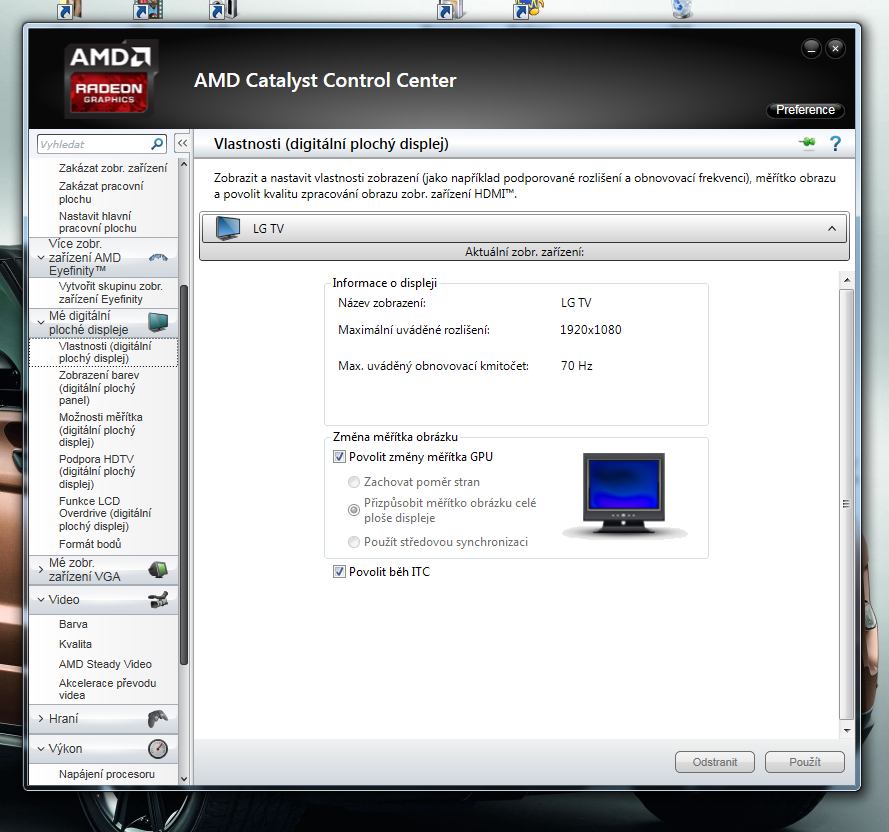Screen dimensions: 889x832
Task: Open Napájení procesoru item
Action: point(107,774)
